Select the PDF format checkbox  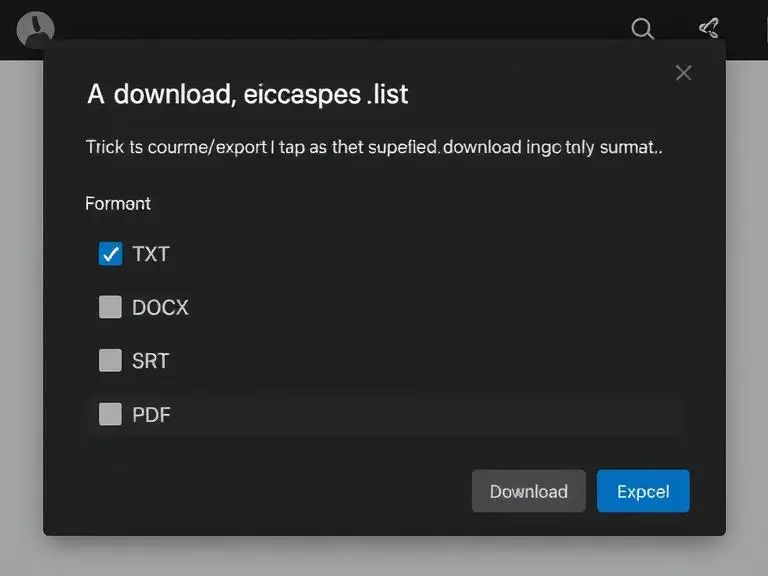tap(110, 414)
